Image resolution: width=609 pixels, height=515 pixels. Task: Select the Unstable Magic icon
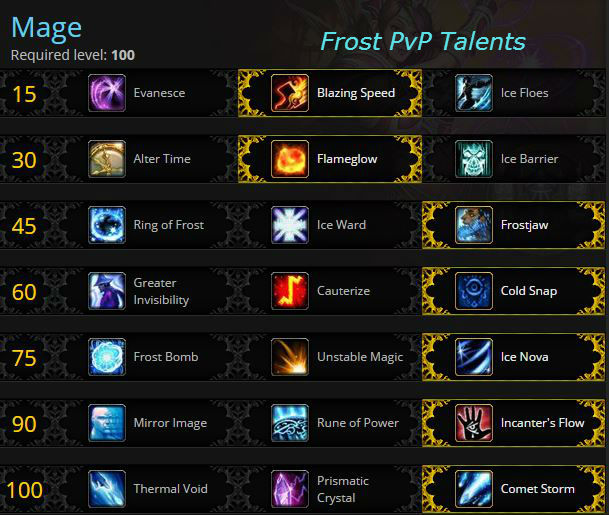click(x=290, y=357)
